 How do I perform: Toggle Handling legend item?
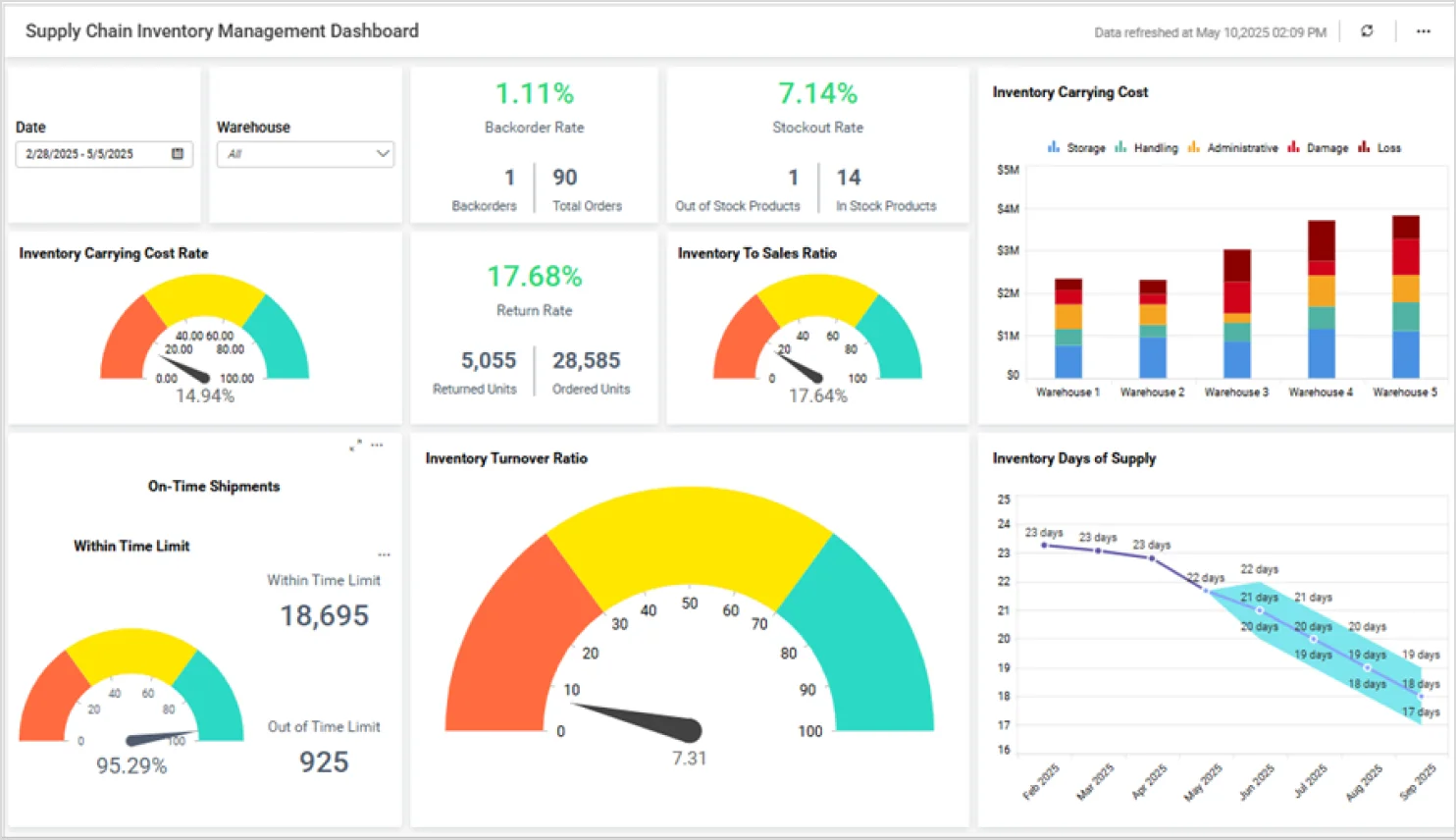(x=1146, y=148)
